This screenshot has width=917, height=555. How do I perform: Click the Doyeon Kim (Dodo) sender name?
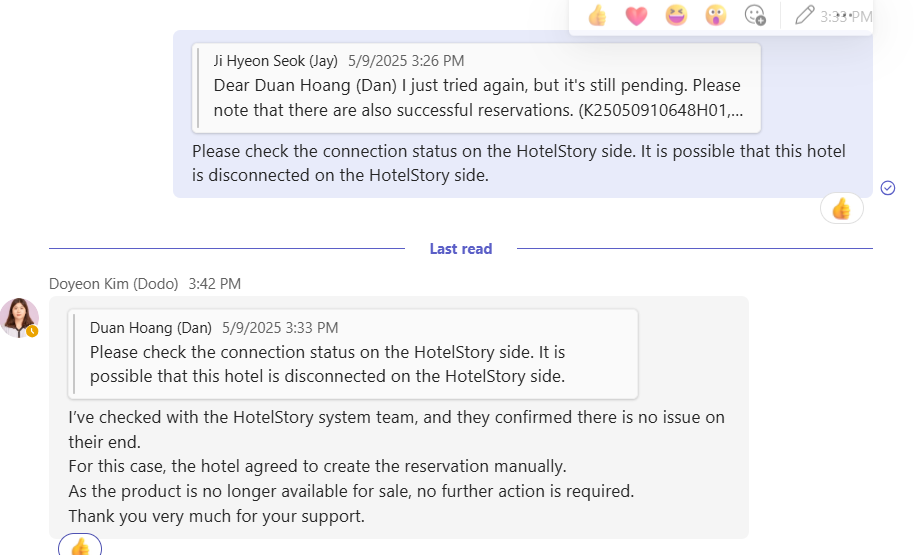113,284
